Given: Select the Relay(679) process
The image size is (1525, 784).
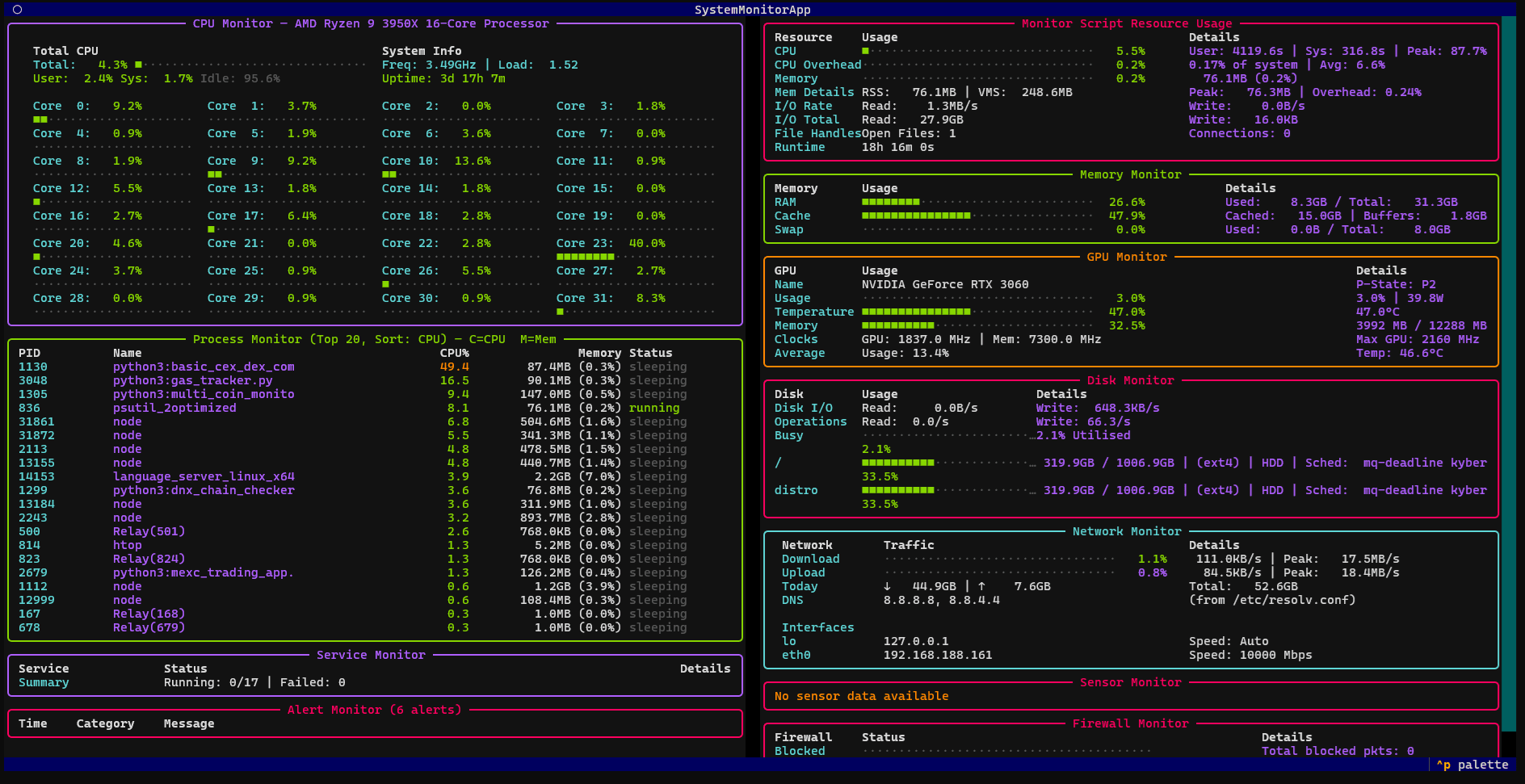Looking at the screenshot, I should click(x=375, y=627).
